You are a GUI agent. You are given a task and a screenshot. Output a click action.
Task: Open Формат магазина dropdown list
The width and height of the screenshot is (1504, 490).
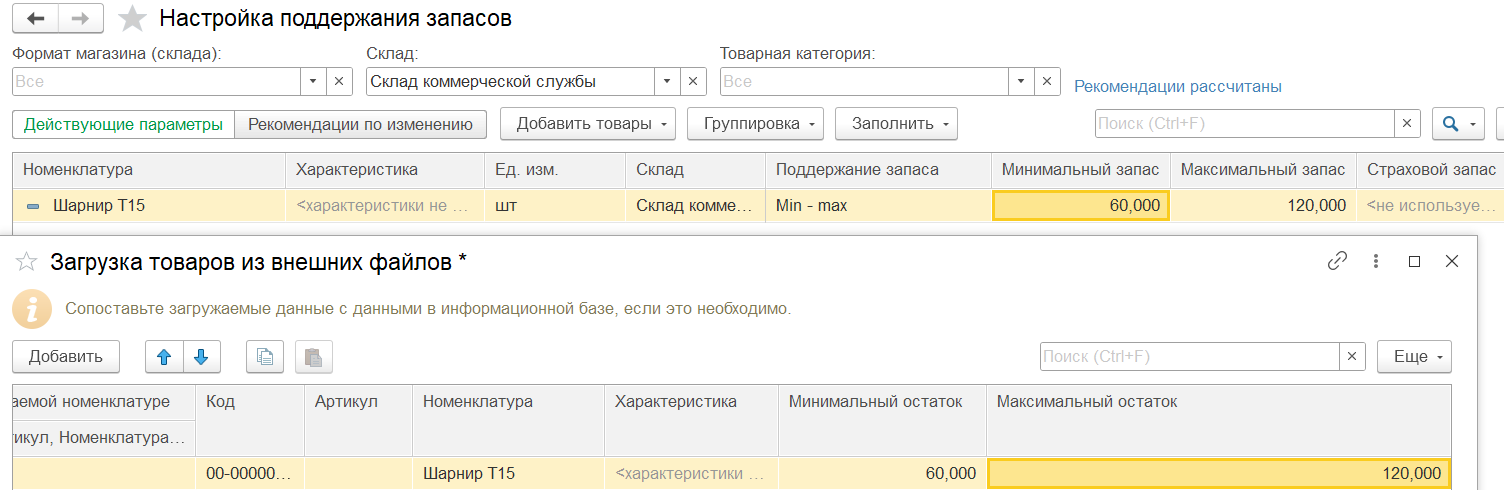tap(313, 82)
